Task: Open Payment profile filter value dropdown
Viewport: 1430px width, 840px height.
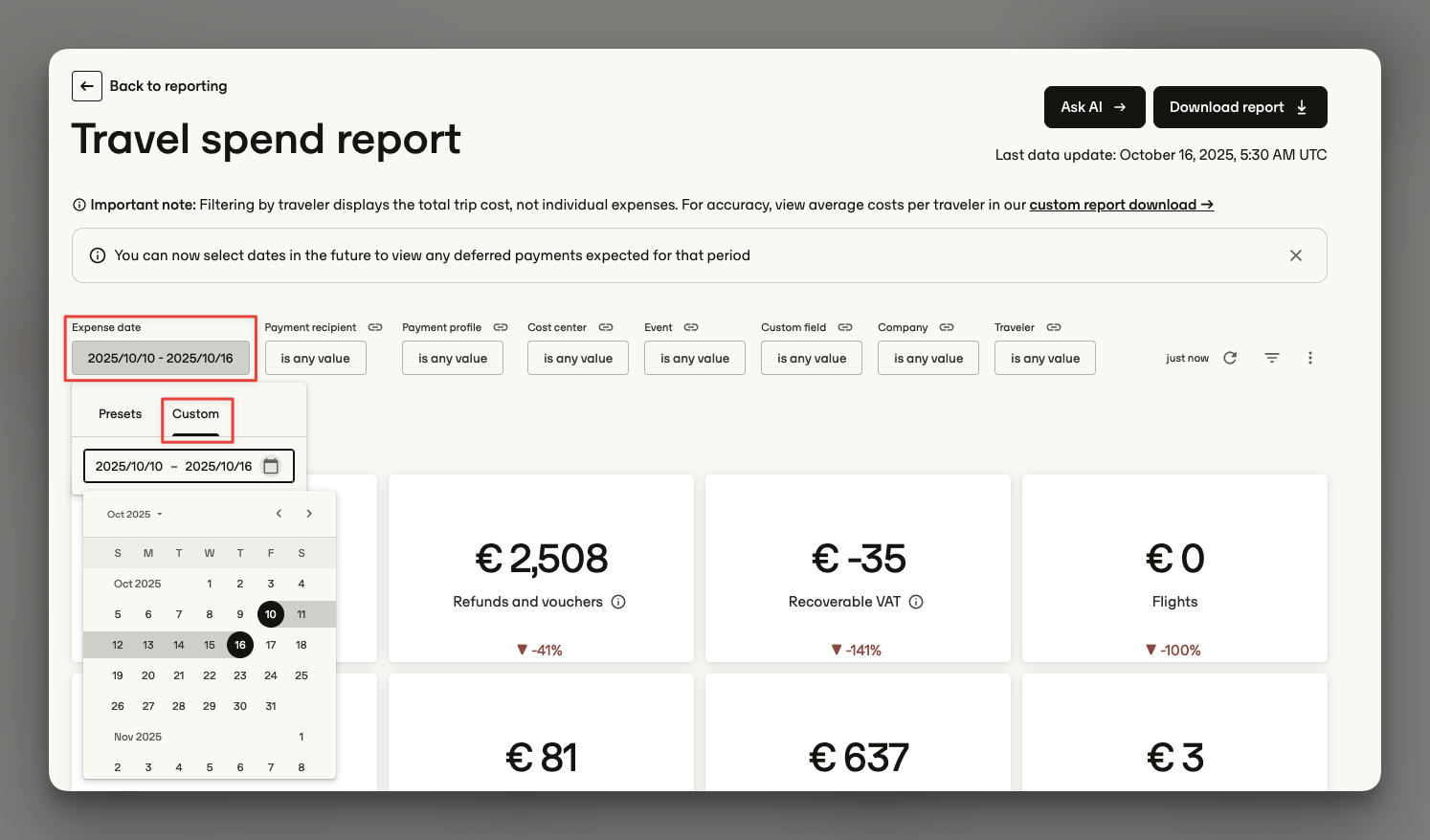Action: tap(453, 358)
